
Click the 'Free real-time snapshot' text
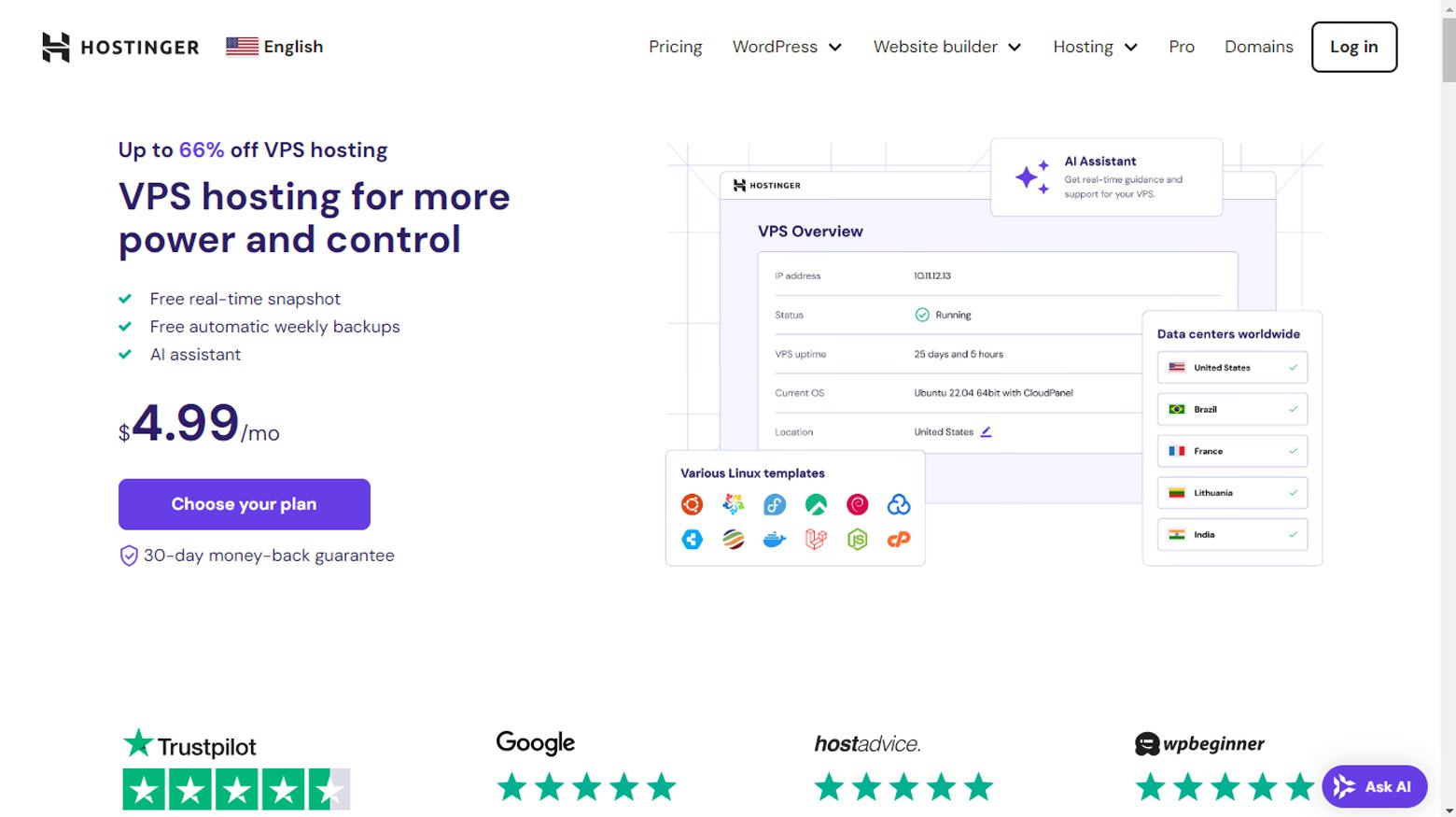click(x=245, y=299)
